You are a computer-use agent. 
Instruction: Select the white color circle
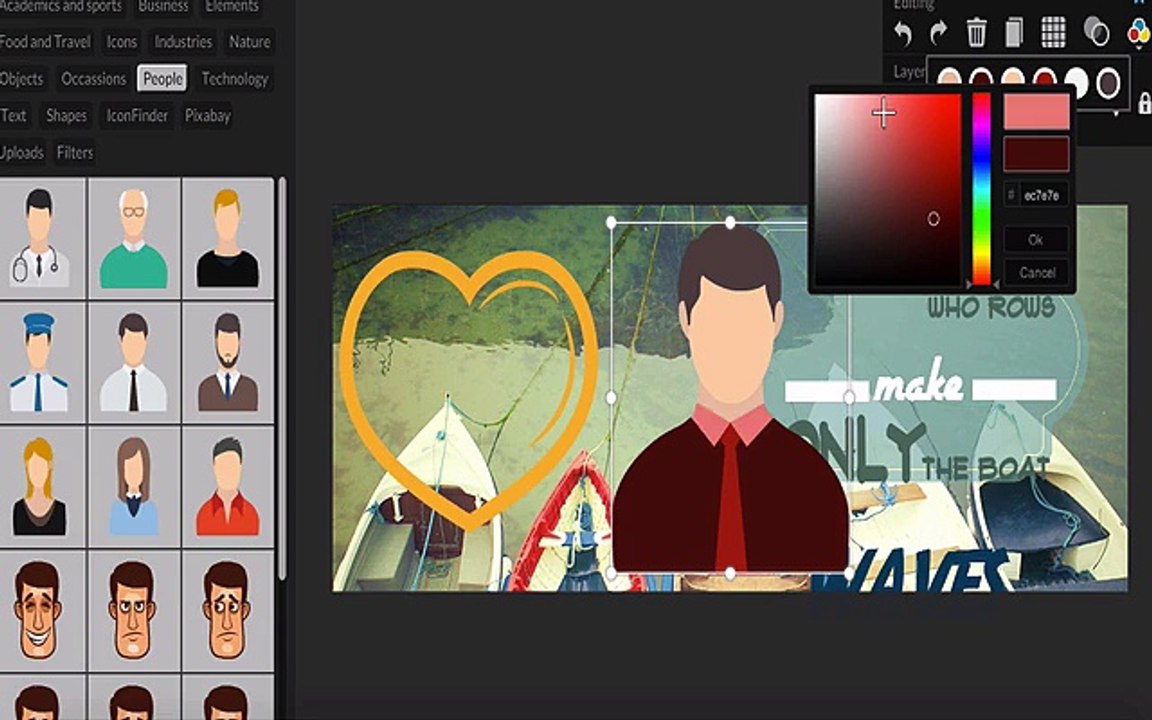click(x=1077, y=82)
